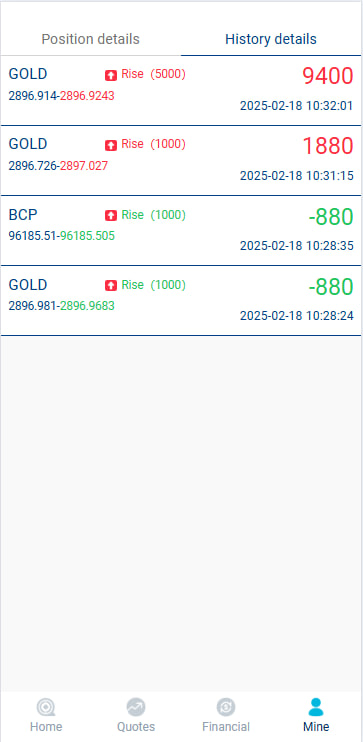Click the price range 2896.726-2897.027
Screen dimensions: 363x742
pyautogui.click(x=58, y=166)
